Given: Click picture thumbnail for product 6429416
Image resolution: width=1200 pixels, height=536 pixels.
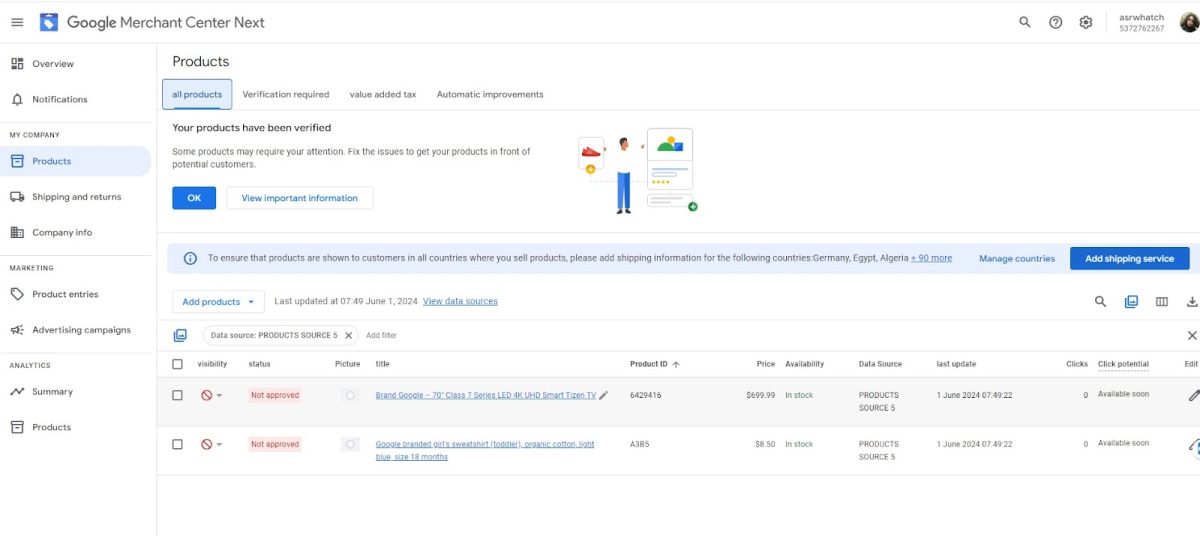Looking at the screenshot, I should click(350, 395).
